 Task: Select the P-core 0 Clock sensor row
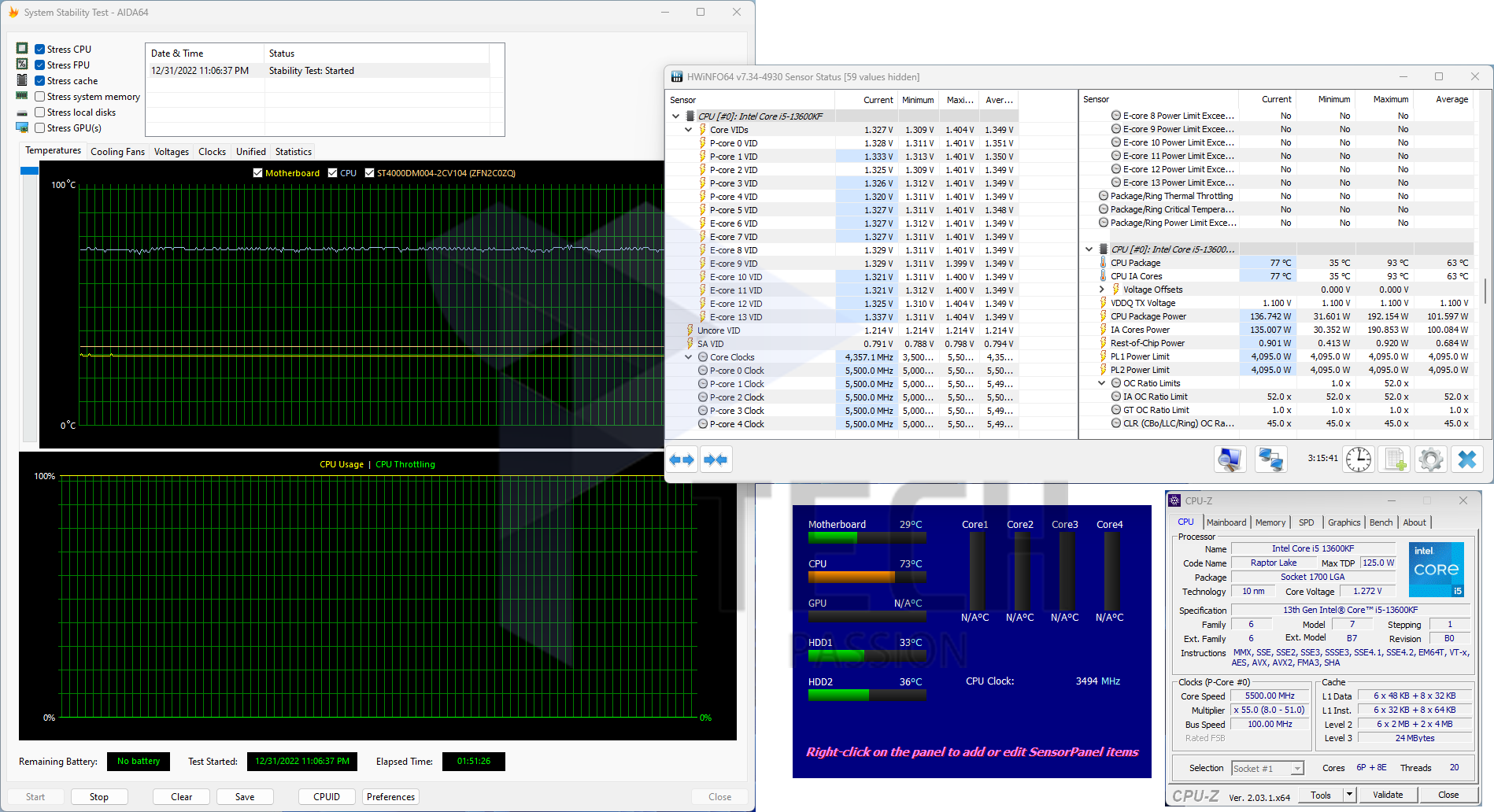[x=737, y=371]
